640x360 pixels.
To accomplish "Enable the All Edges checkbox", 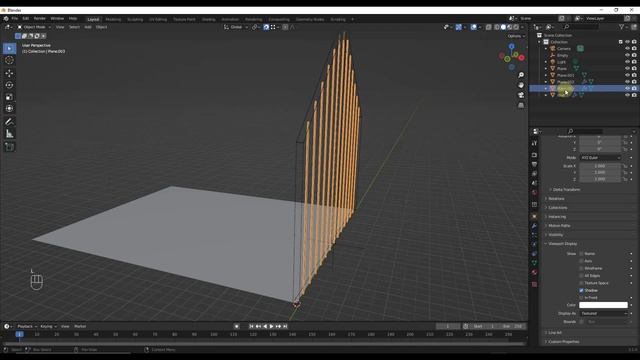I will (x=581, y=276).
